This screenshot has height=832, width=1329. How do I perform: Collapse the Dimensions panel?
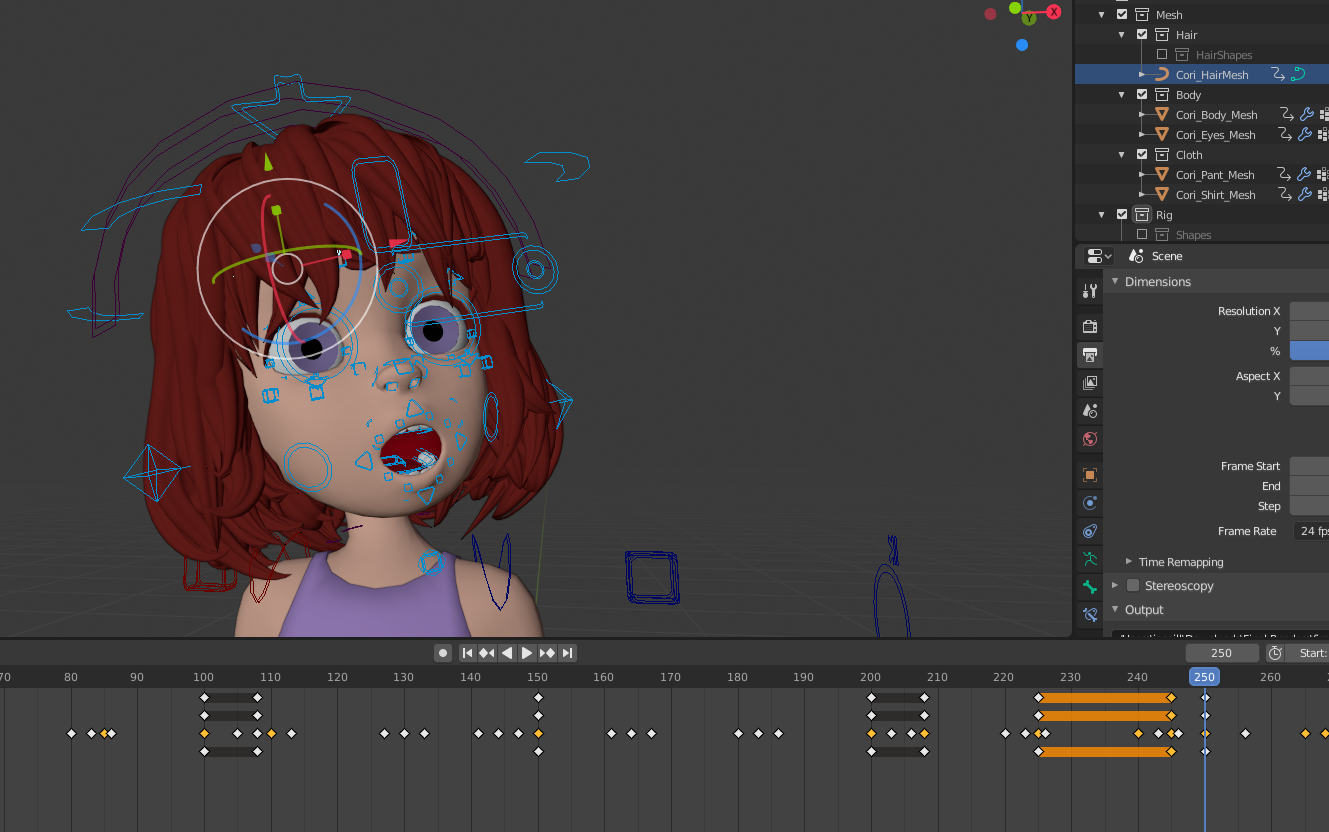(x=1115, y=281)
